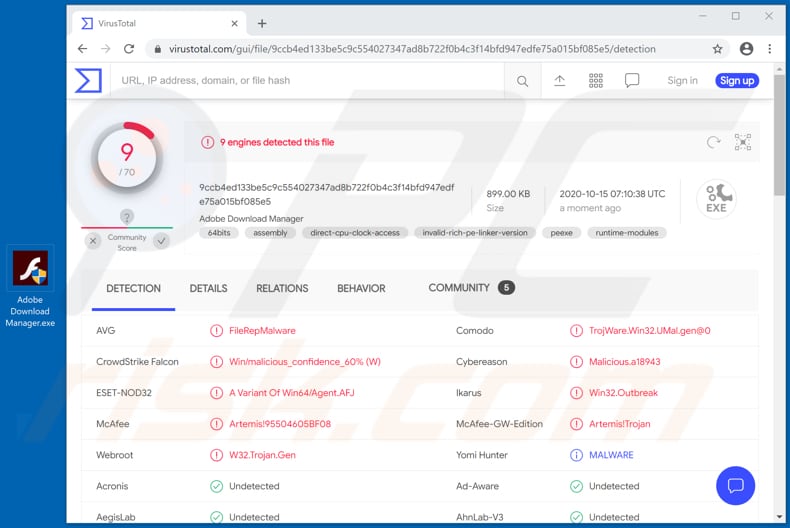
Task: Click the invalid-rich-pe-linker-version tag
Action: coord(475,233)
